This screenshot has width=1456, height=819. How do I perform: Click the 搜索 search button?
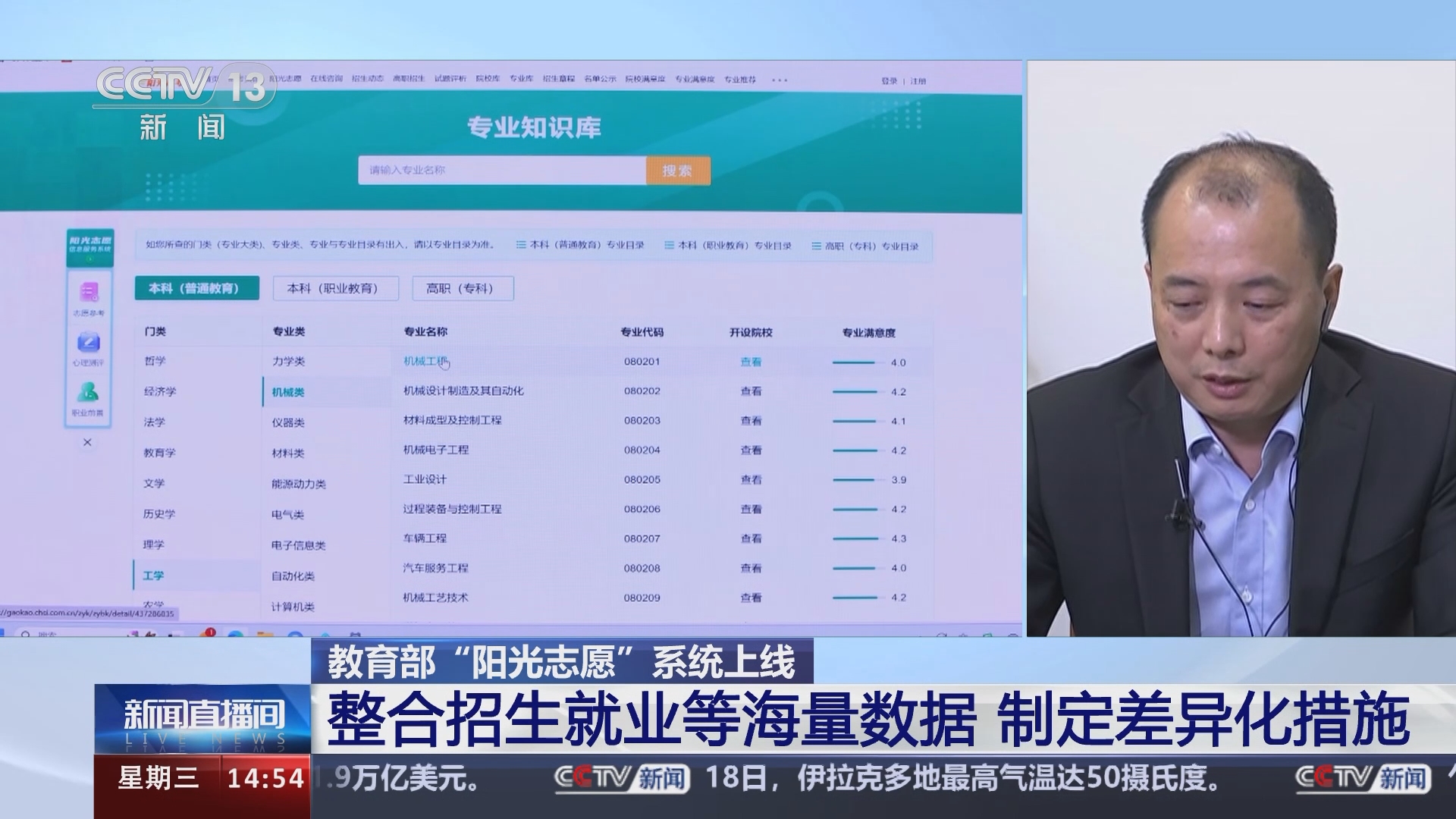[679, 170]
